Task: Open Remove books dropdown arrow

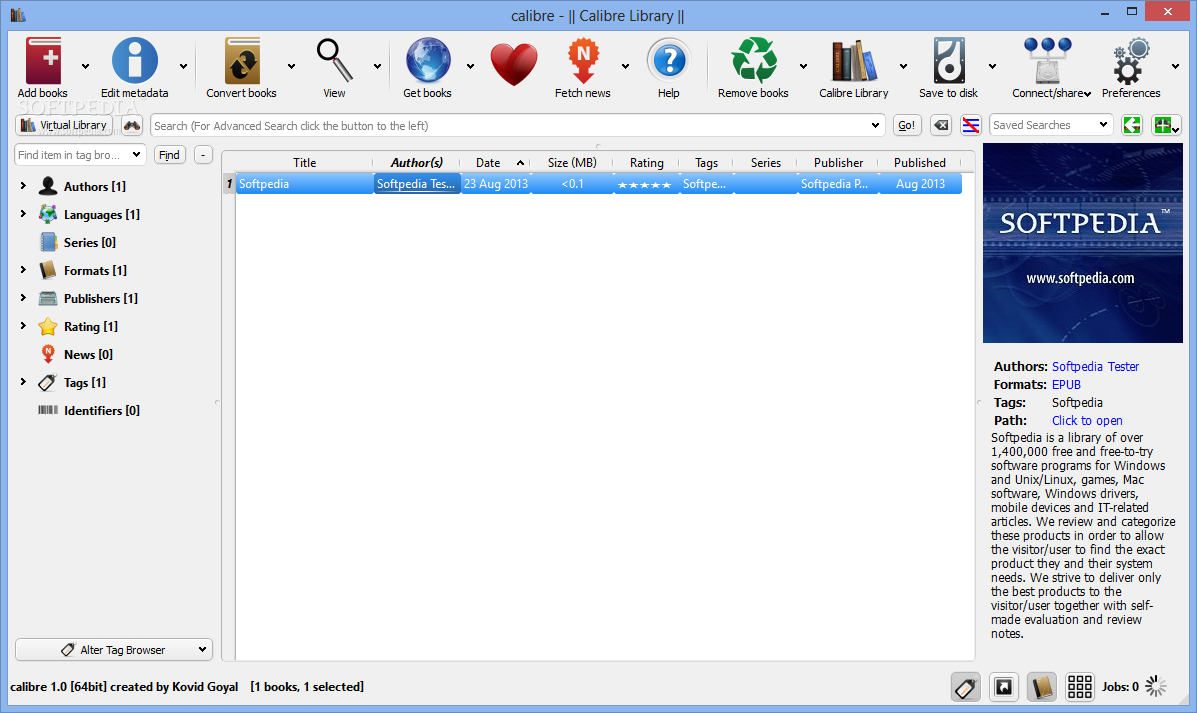Action: pyautogui.click(x=803, y=66)
